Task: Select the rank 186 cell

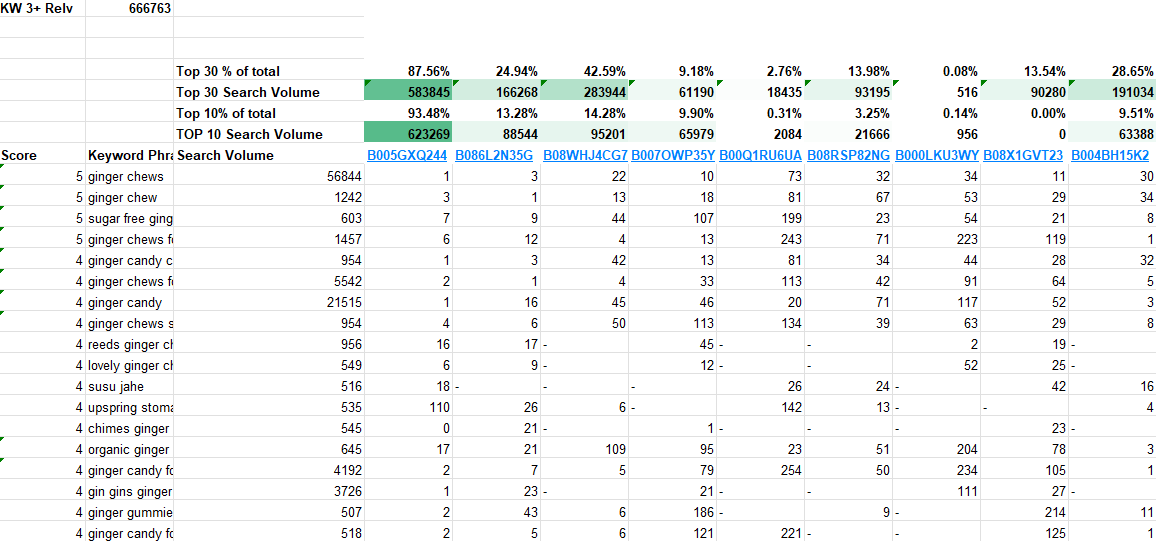Action: click(672, 513)
